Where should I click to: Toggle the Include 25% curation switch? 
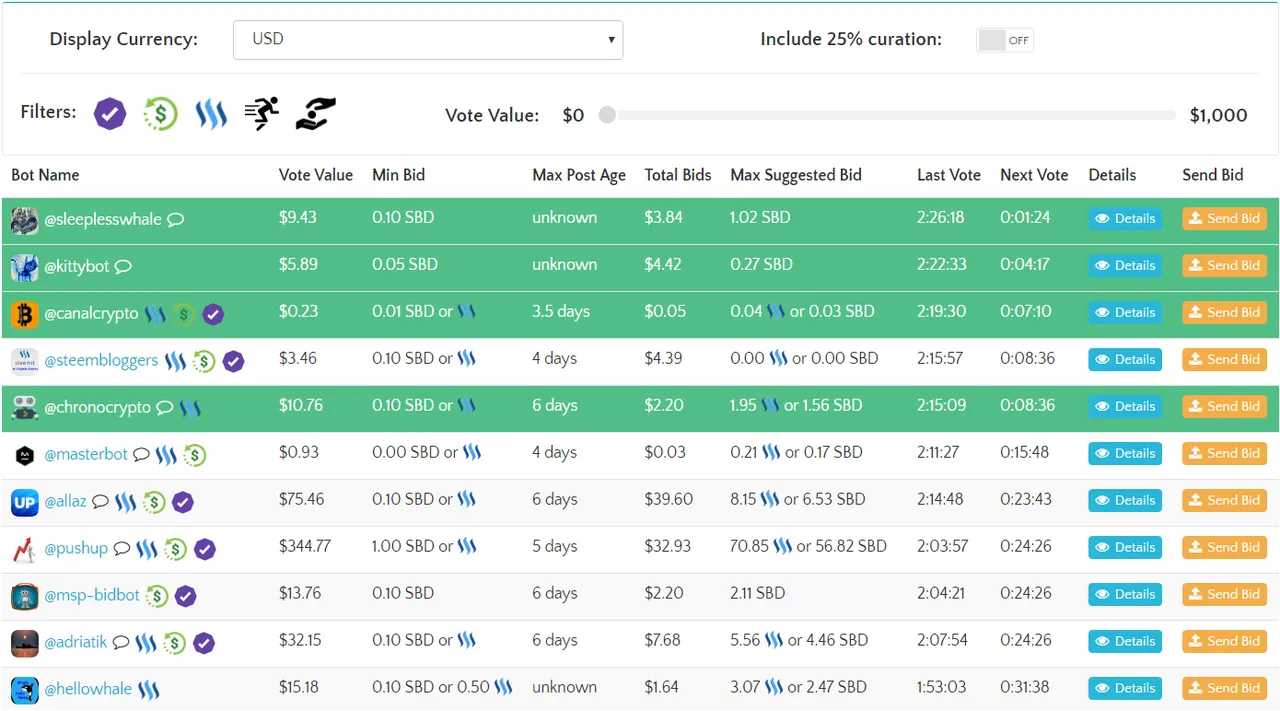pos(1005,40)
